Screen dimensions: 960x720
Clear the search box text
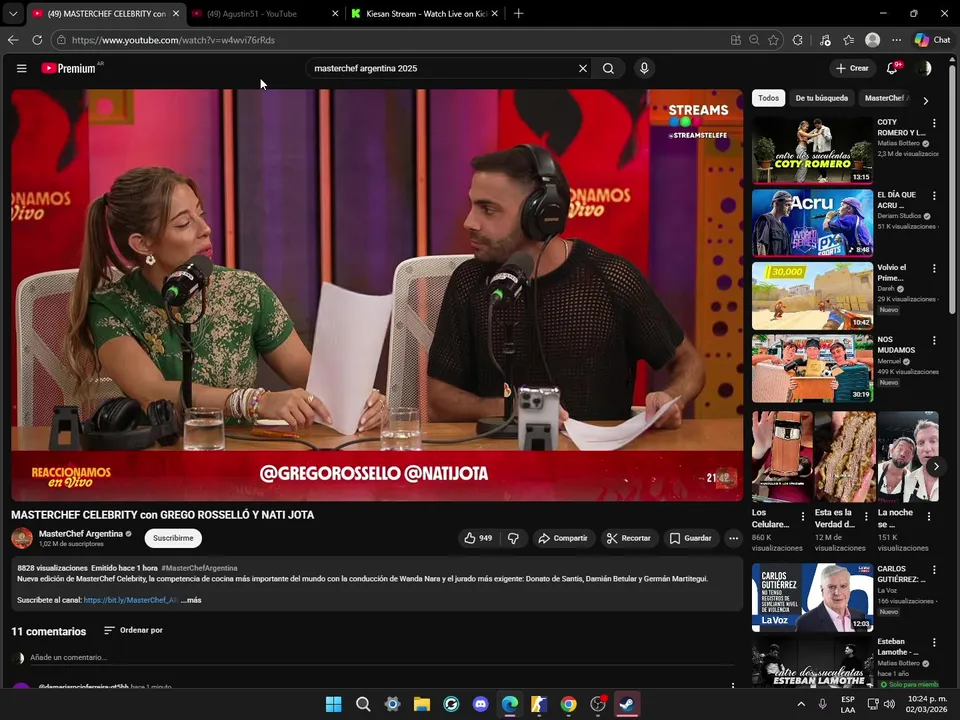coord(583,68)
